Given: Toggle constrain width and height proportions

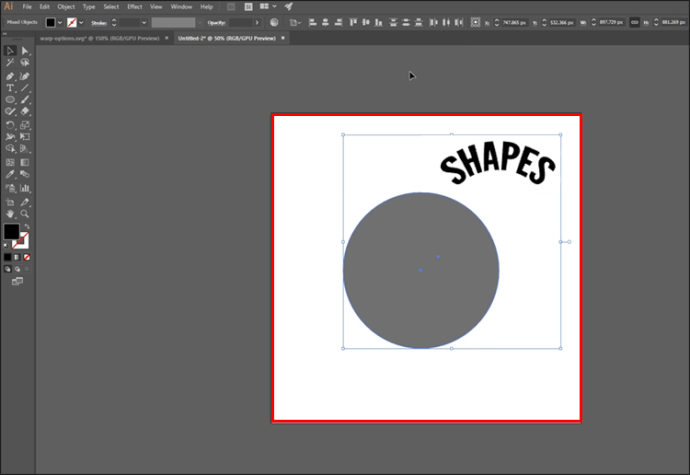Looking at the screenshot, I should click(635, 22).
